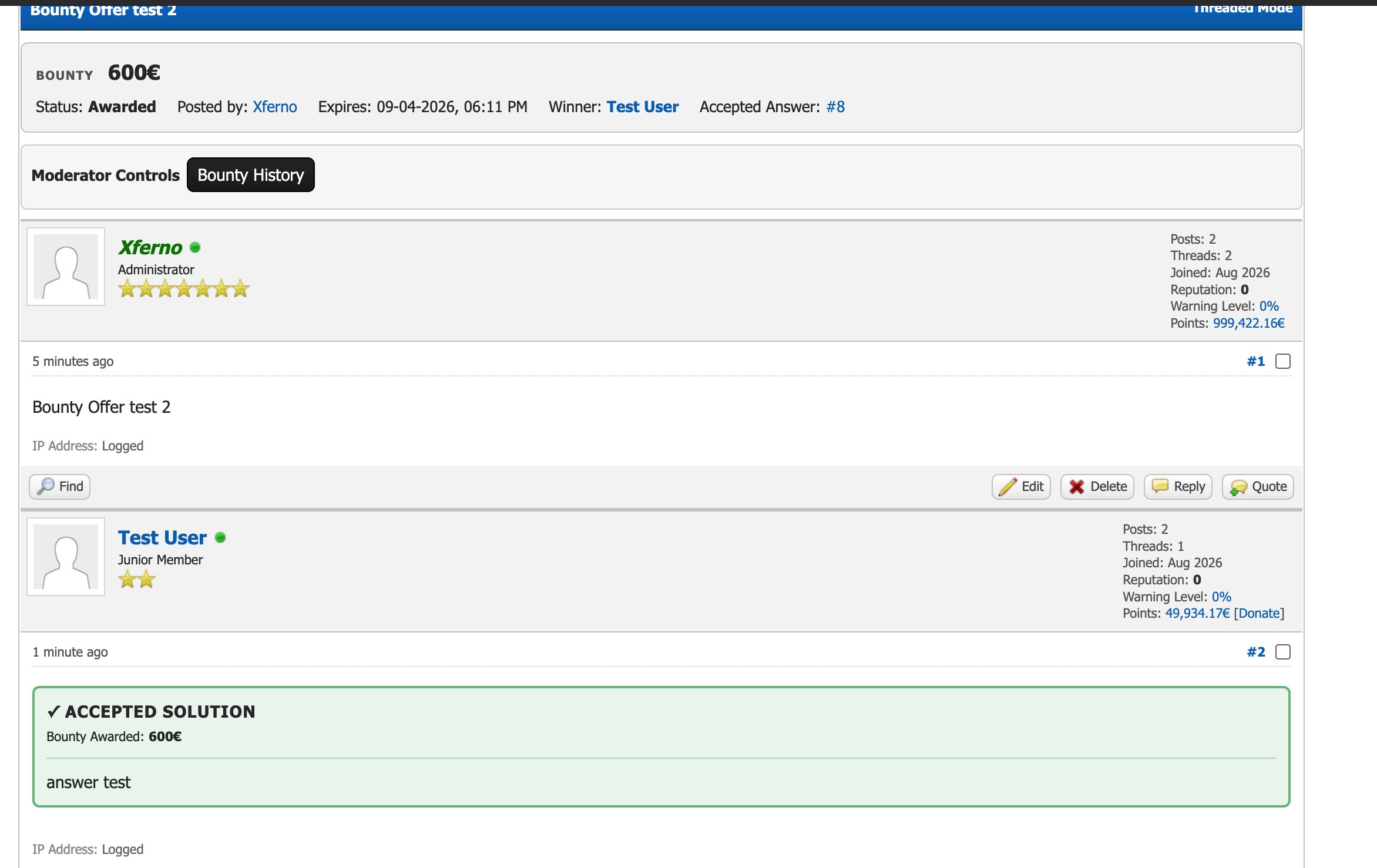The image size is (1377, 868).
Task: Click the 'answer test' post text
Action: tap(89, 782)
